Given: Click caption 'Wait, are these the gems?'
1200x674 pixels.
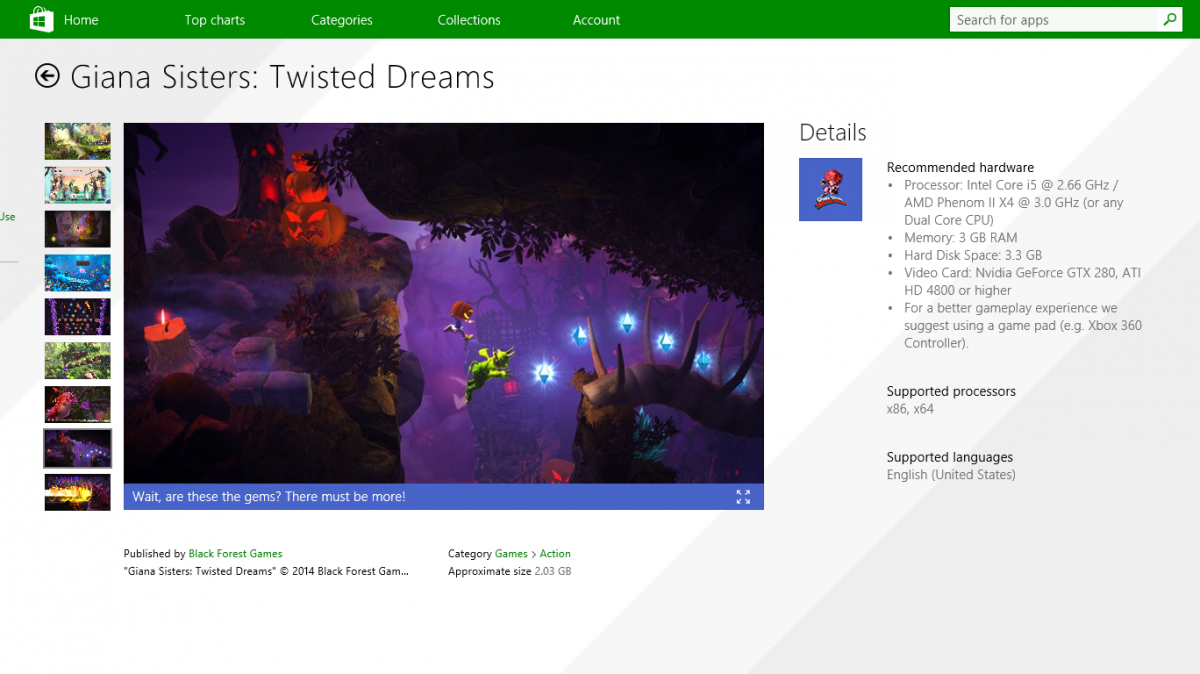Looking at the screenshot, I should click(x=269, y=497).
